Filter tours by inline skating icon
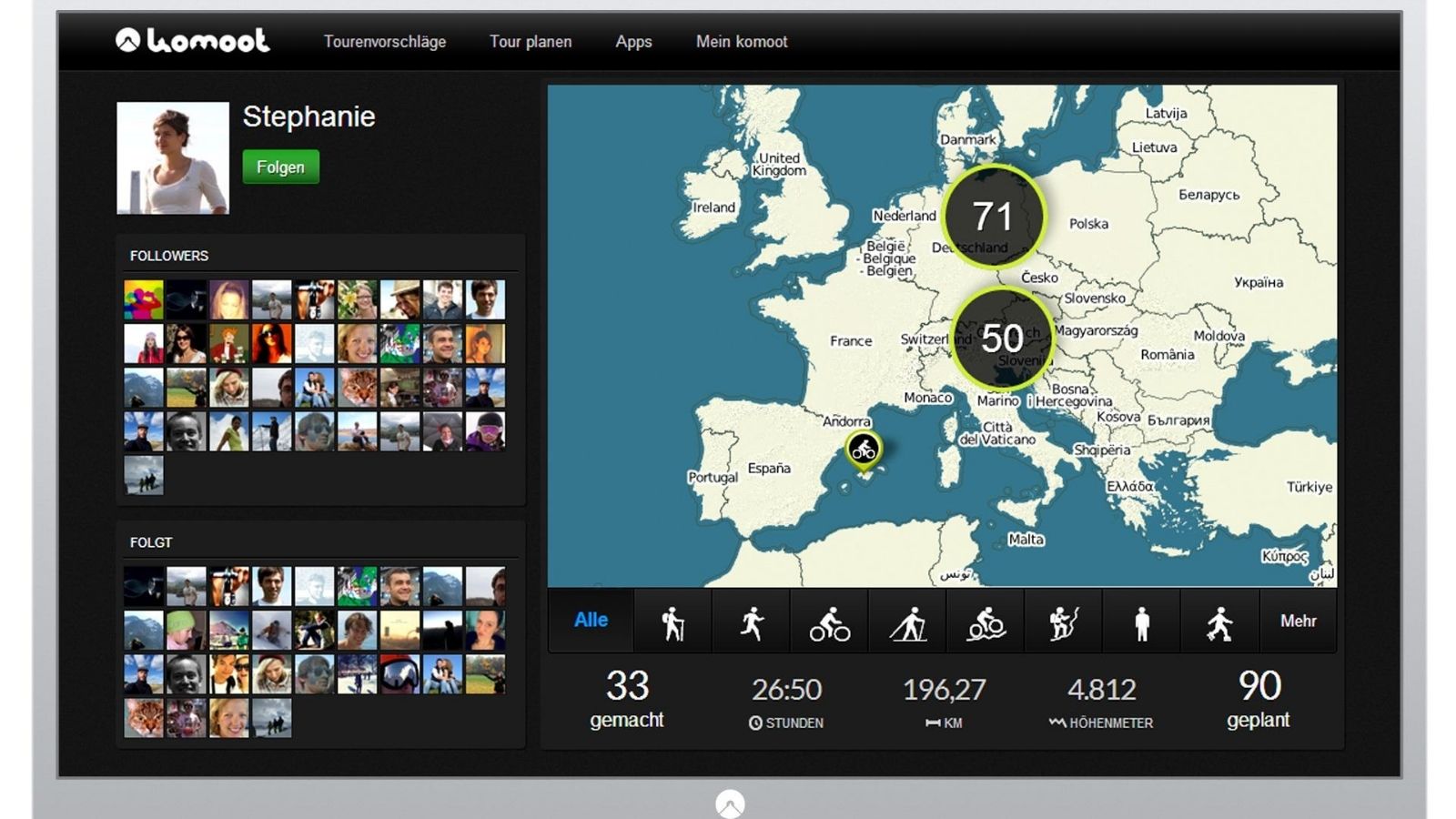 coord(1219,623)
